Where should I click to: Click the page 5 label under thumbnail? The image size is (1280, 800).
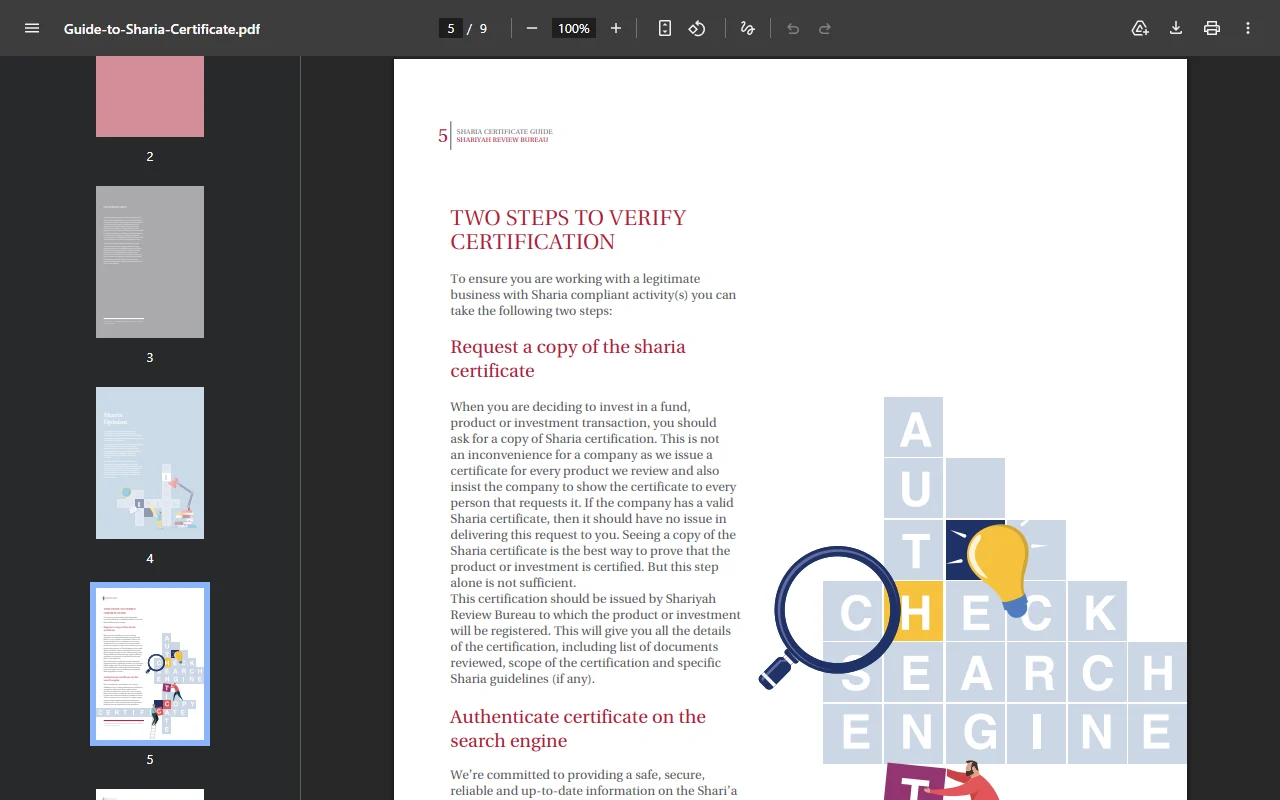[x=150, y=759]
